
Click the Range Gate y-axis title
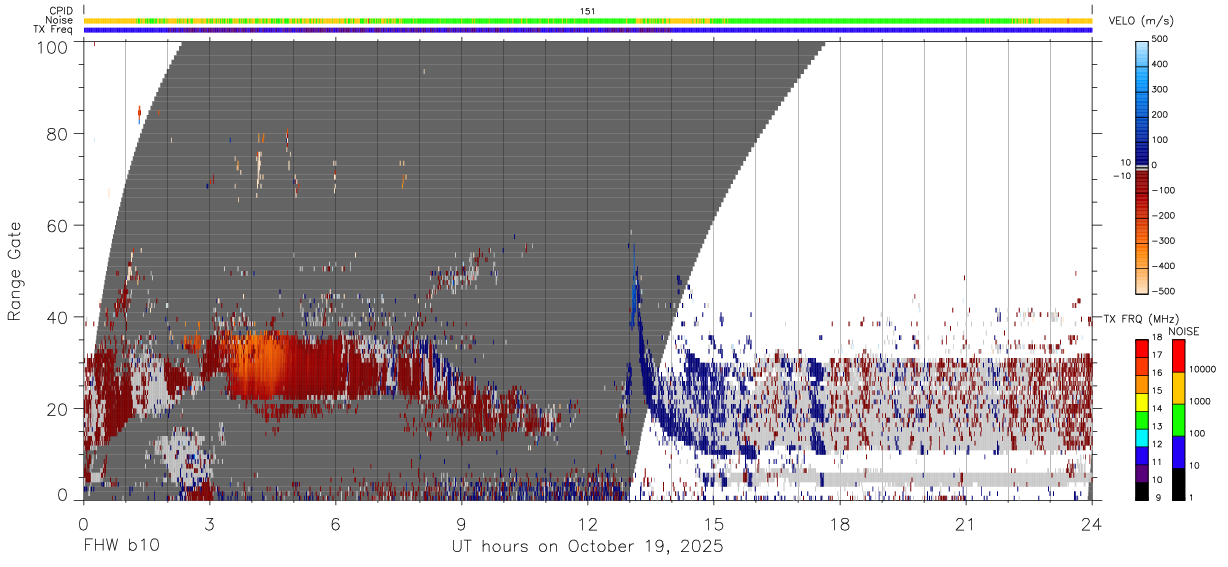click(x=15, y=272)
